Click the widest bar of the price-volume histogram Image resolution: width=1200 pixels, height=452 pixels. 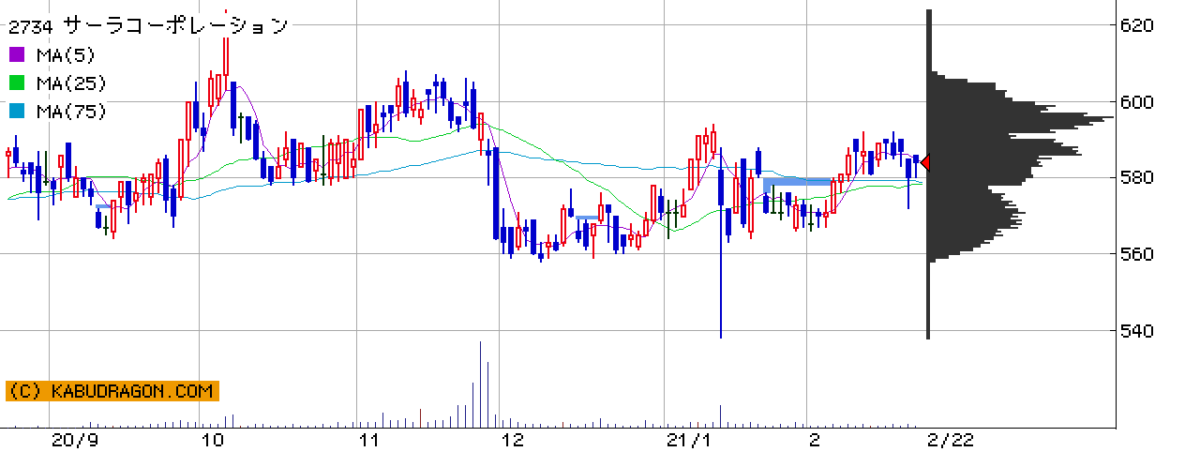1021,119
